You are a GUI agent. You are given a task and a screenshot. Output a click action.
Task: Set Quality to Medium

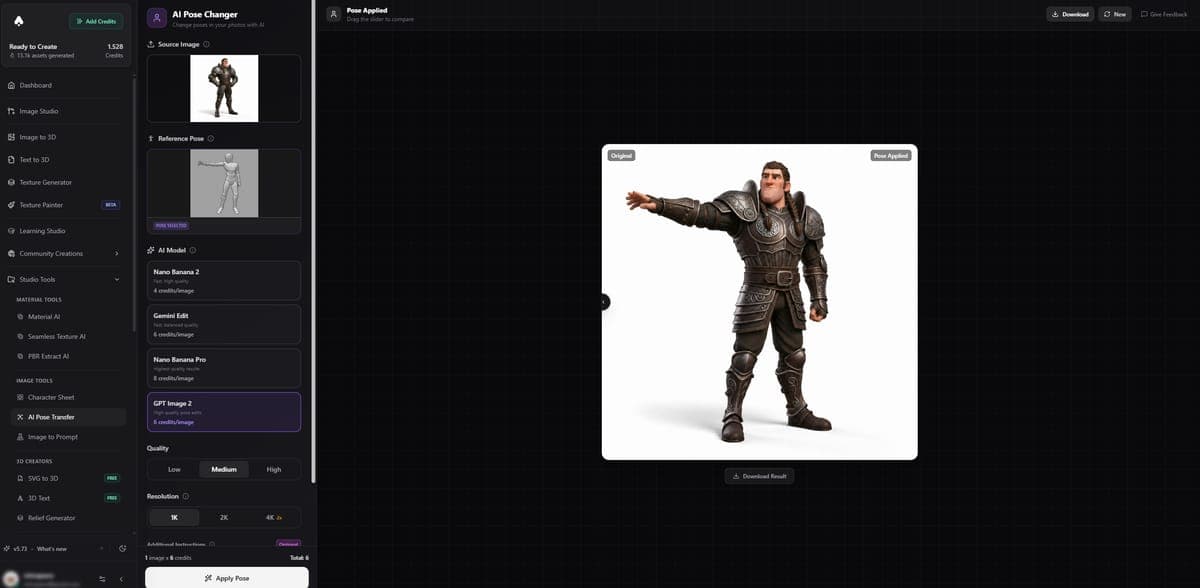224,469
